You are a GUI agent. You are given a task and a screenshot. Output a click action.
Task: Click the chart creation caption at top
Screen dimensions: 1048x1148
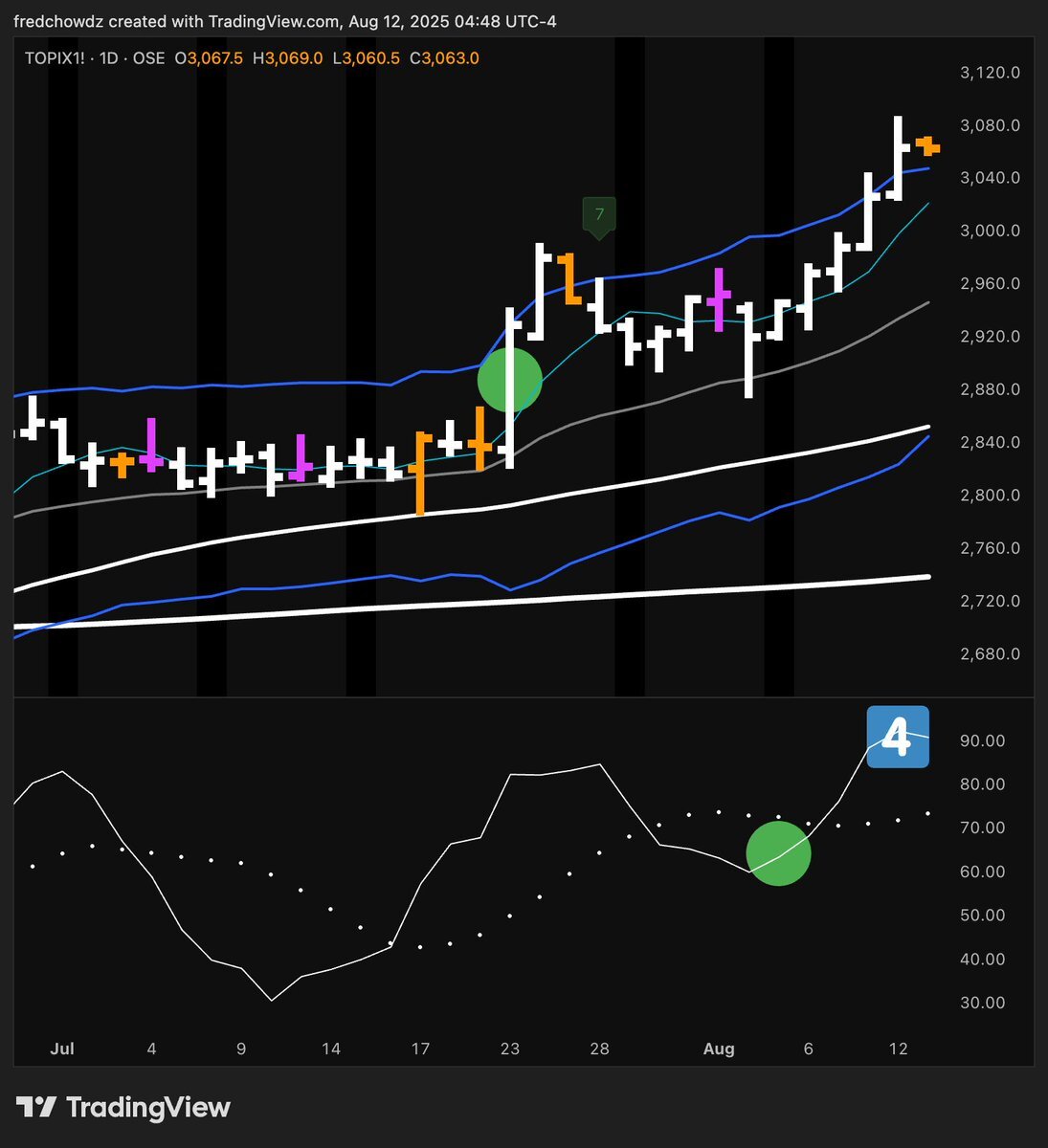tap(285, 20)
